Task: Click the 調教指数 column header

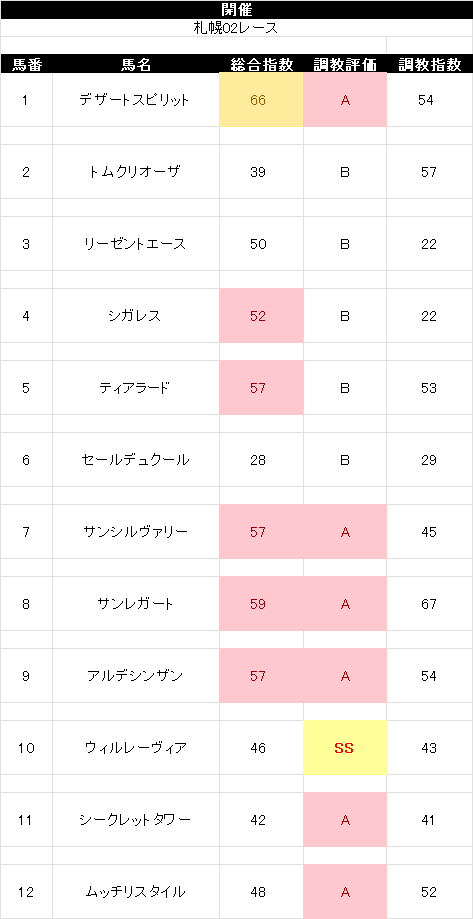Action: (x=430, y=64)
